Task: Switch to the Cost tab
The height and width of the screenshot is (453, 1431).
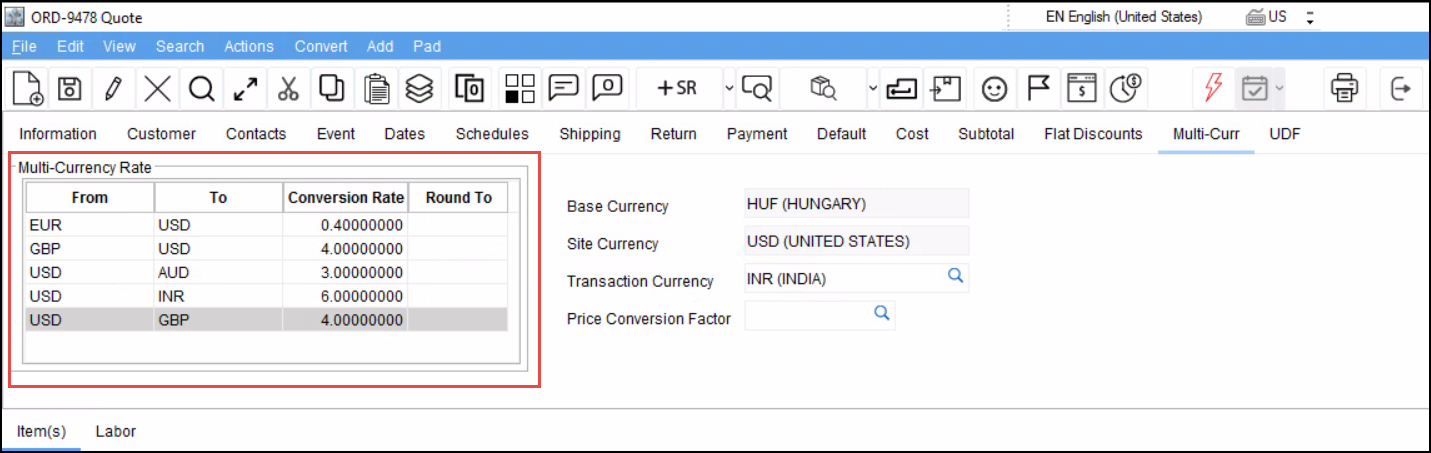Action: pos(912,133)
